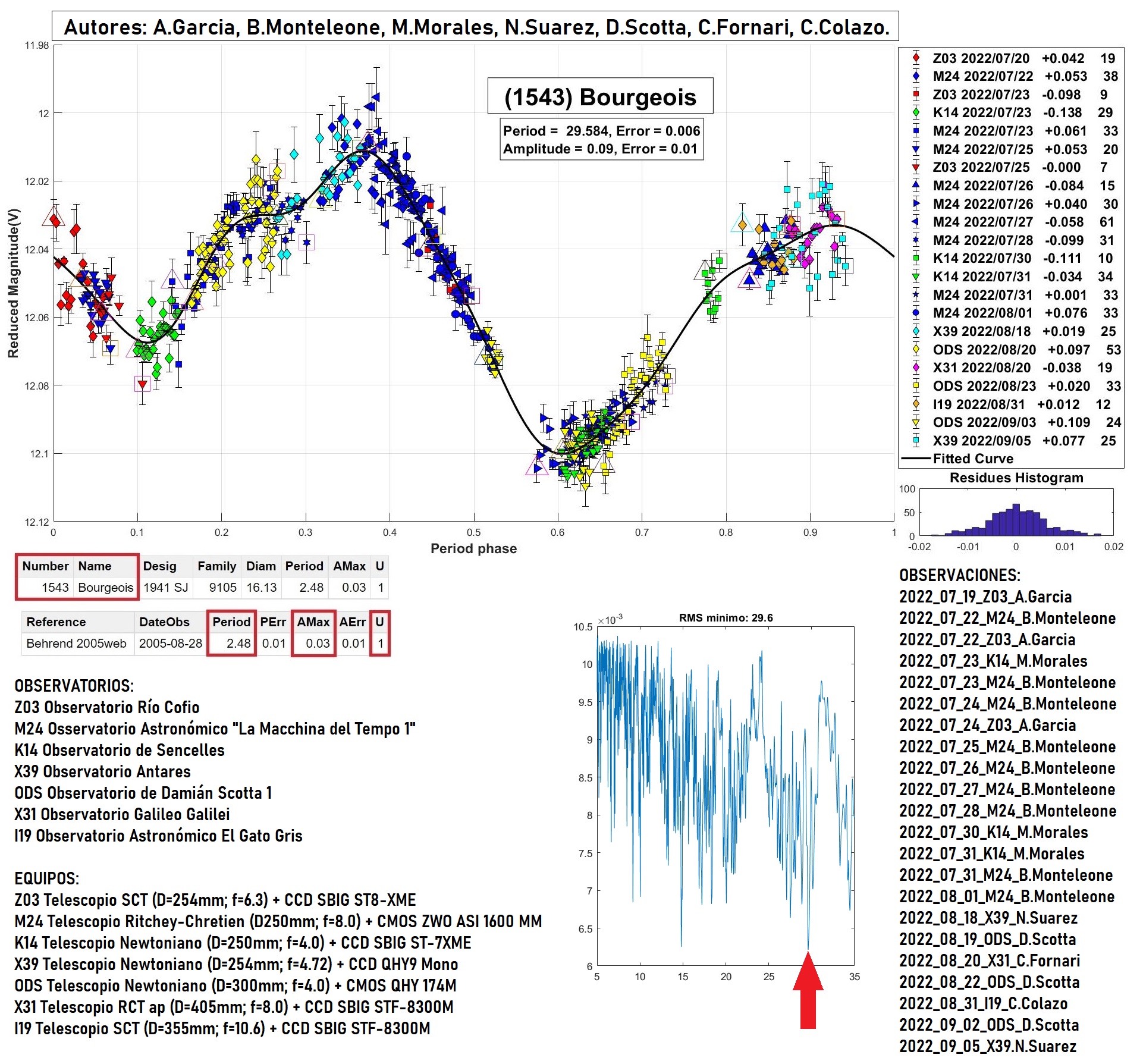The height and width of the screenshot is (1064, 1143).
Task: Click the 'OBSERVACIONES:' heading
Action: click(960, 575)
